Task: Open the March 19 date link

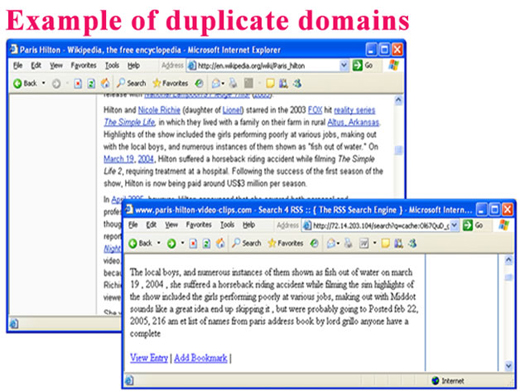Action: [x=119, y=159]
